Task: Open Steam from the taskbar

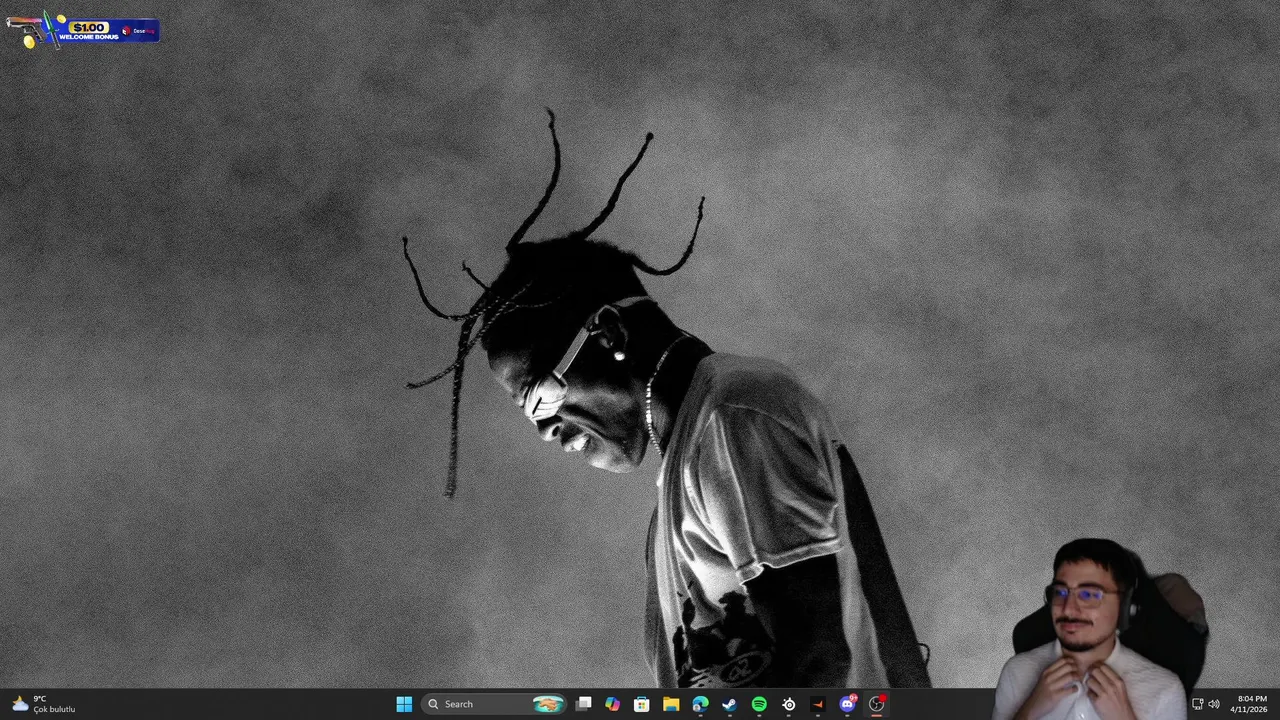Action: tap(730, 704)
